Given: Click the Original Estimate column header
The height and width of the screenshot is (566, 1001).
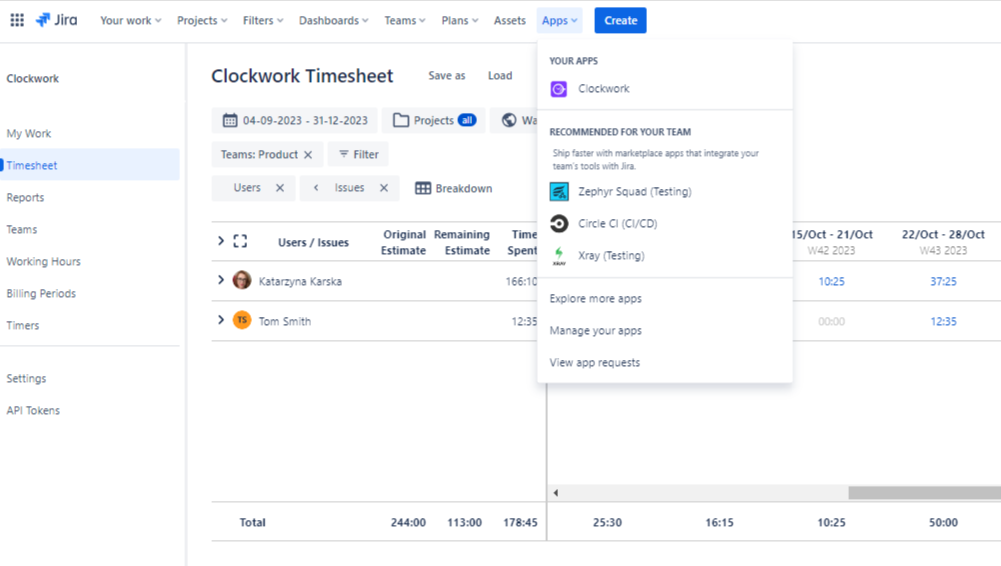Looking at the screenshot, I should pos(403,242).
